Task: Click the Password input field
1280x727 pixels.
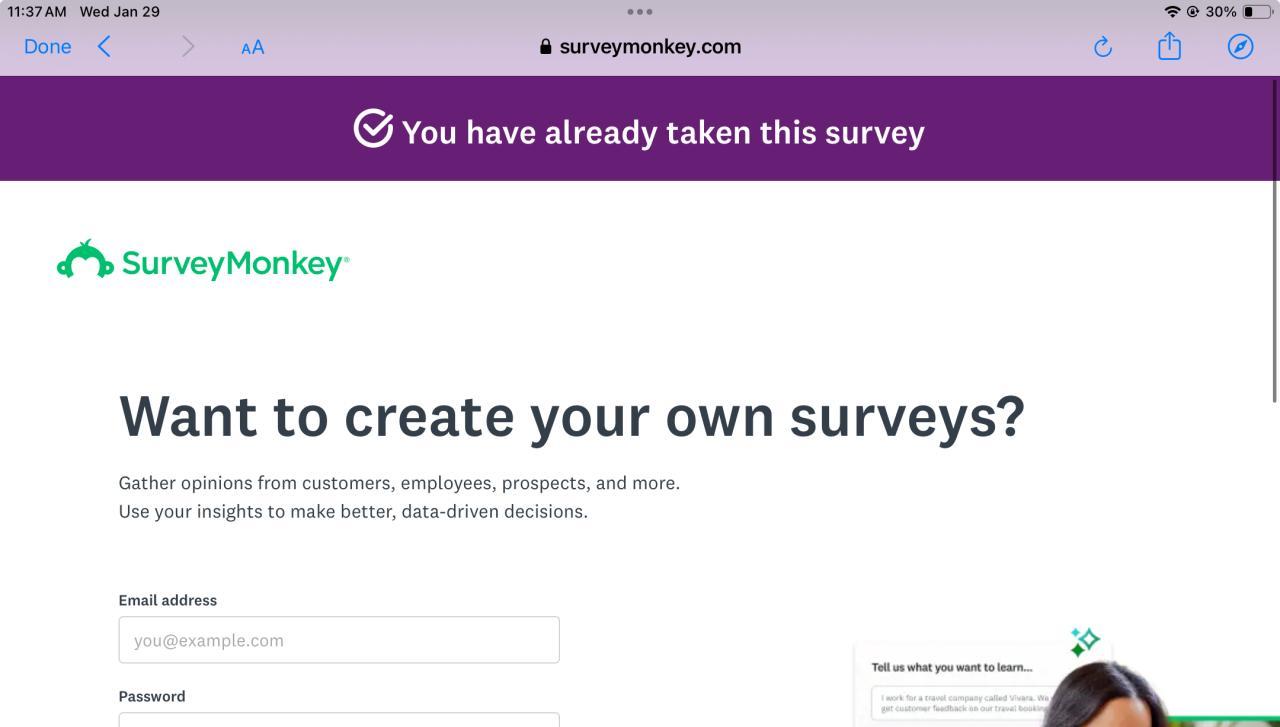Action: (339, 720)
